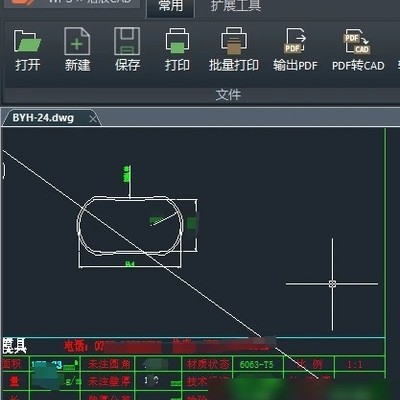Click the 材质状态 table label

[x=207, y=364]
